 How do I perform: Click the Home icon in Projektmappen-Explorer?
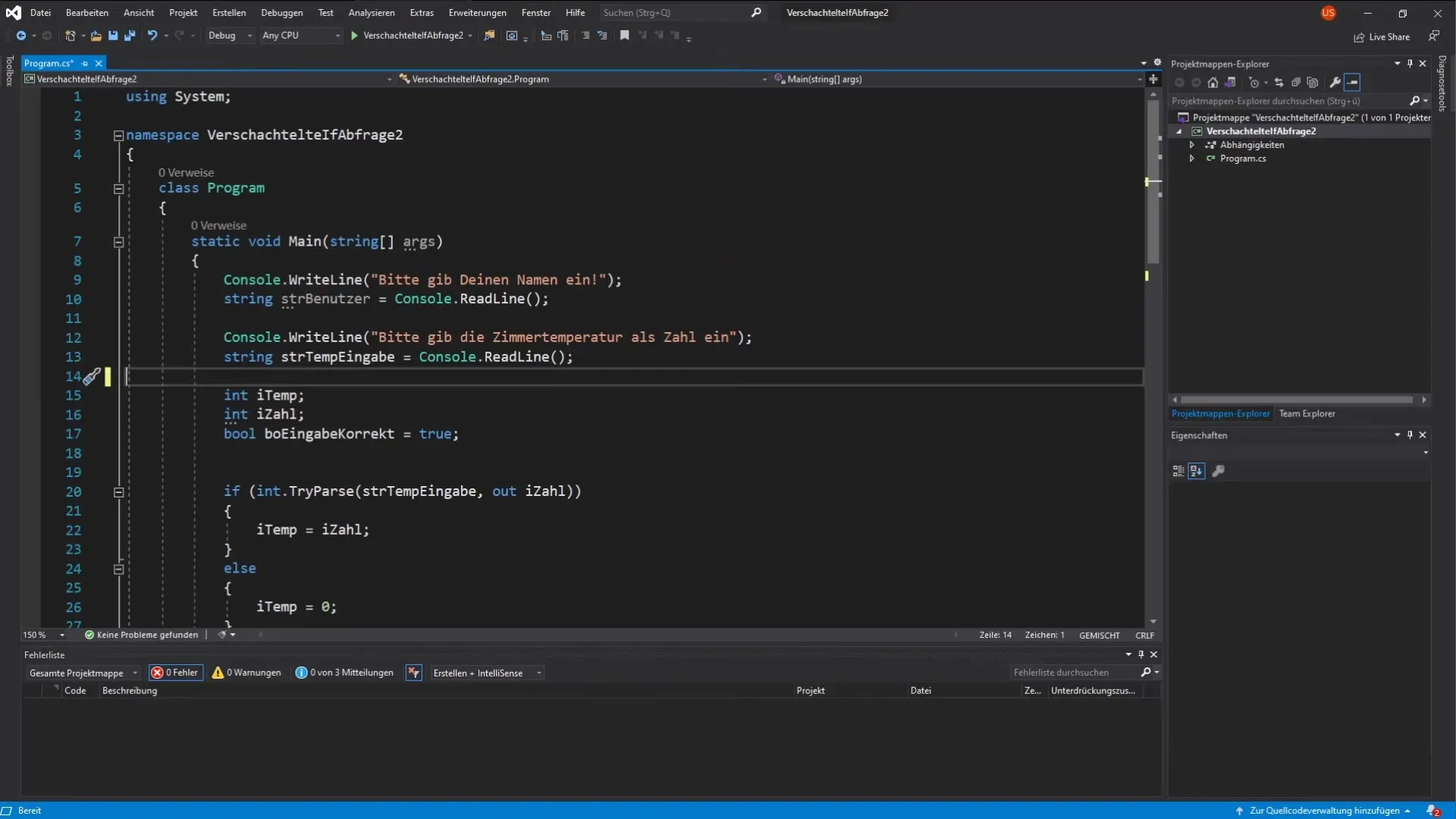1213,83
